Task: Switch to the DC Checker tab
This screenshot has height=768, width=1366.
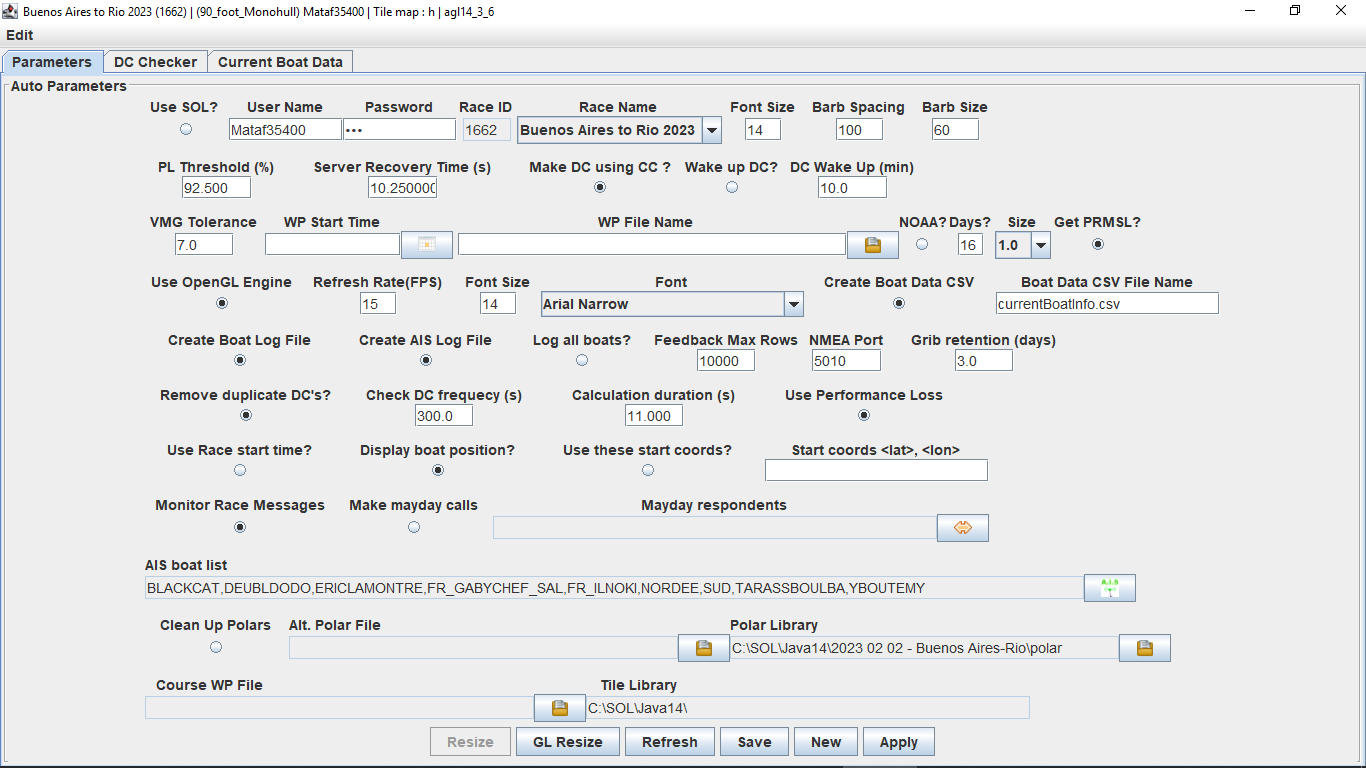Action: click(155, 62)
